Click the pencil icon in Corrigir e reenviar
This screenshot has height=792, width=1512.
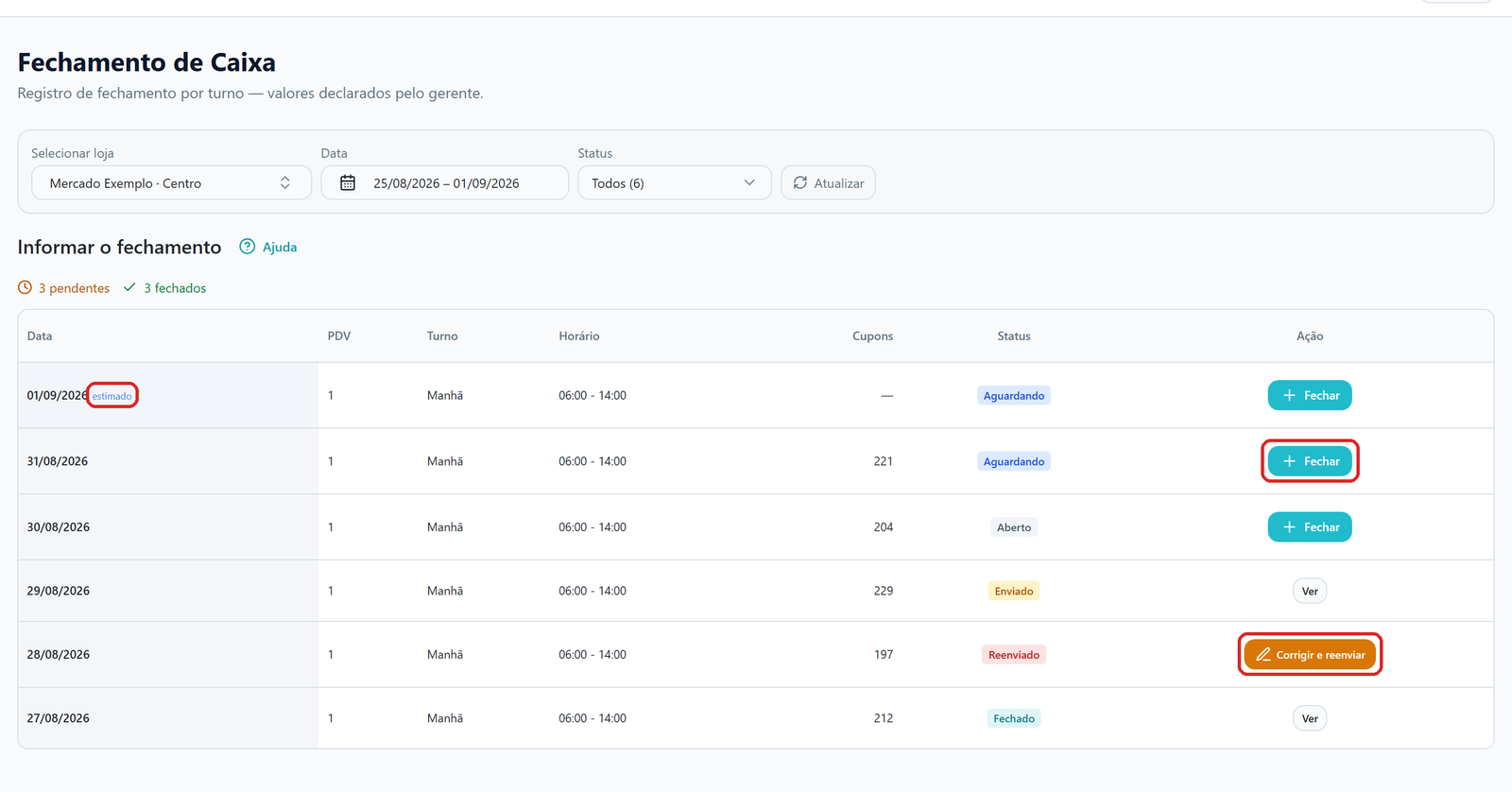coord(1263,654)
